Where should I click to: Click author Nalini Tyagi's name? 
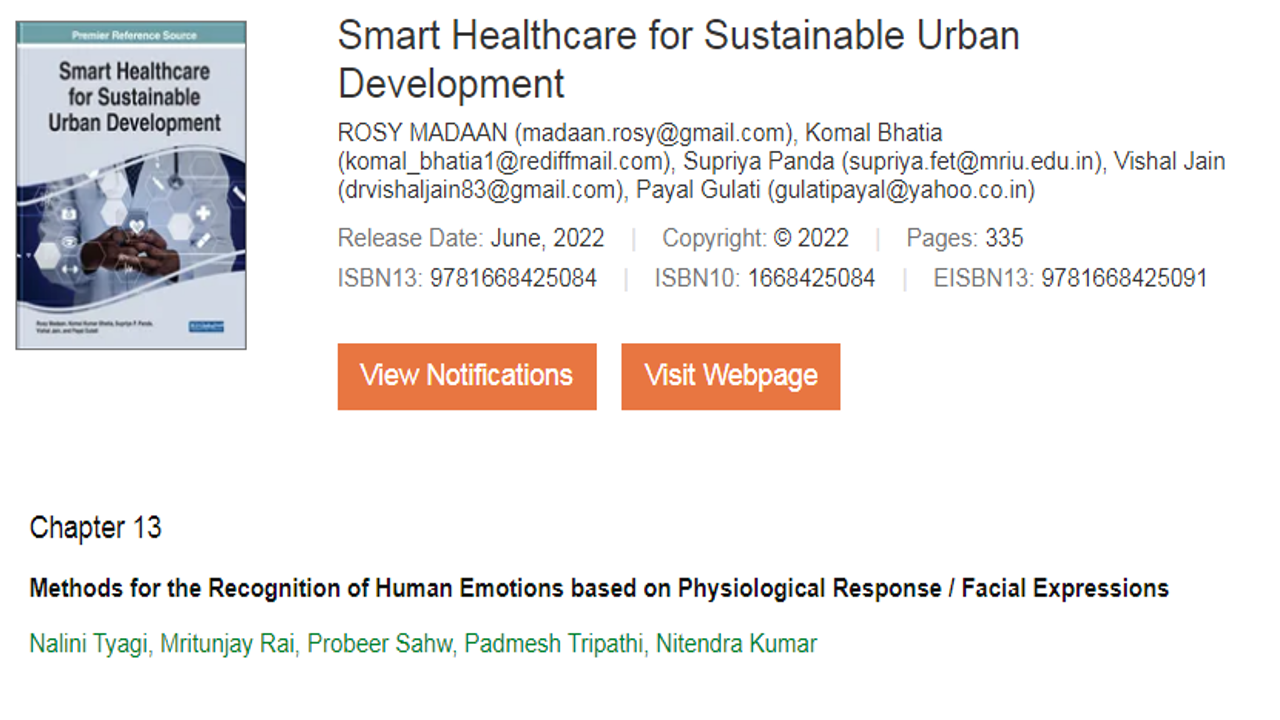point(89,644)
